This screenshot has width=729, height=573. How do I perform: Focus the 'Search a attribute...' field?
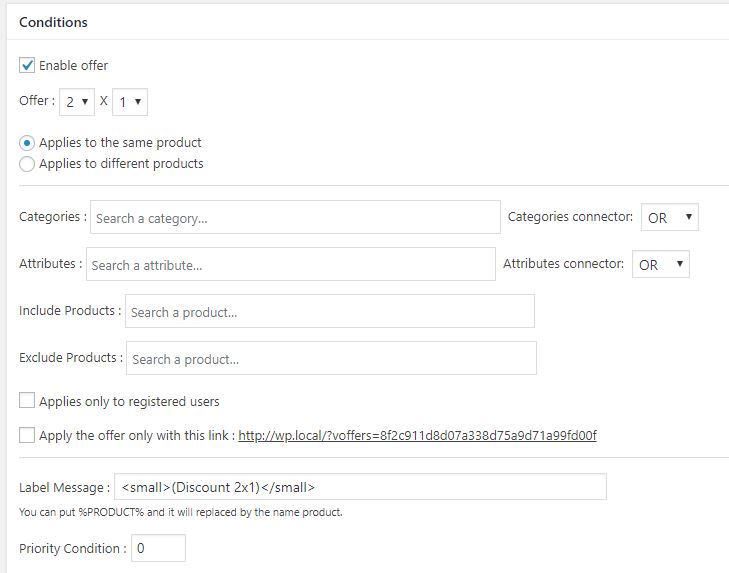(x=290, y=265)
